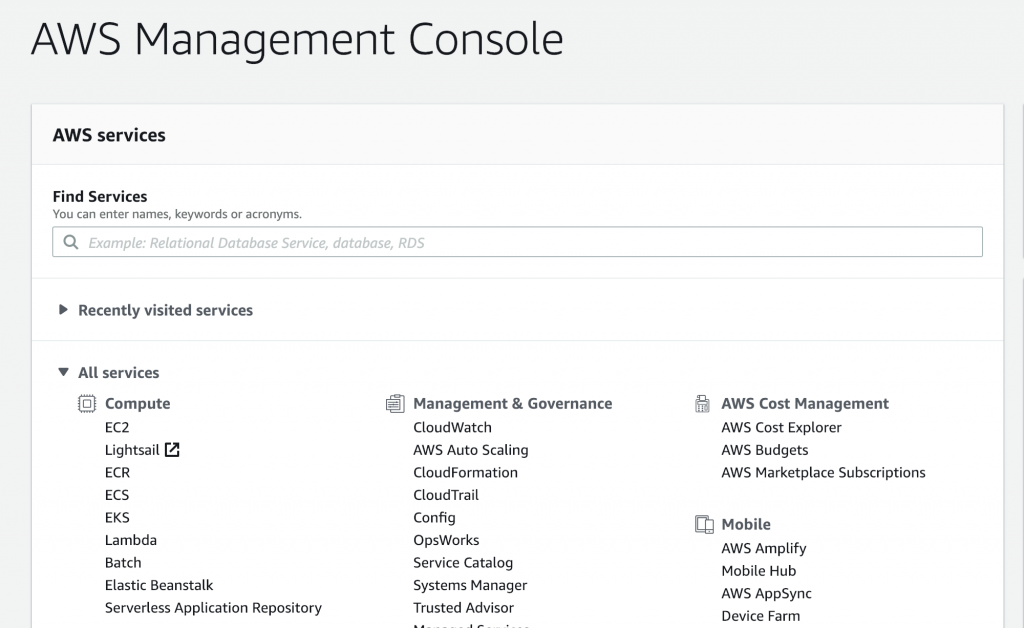This screenshot has height=628, width=1024.
Task: Open the CloudFormation service
Action: point(465,473)
